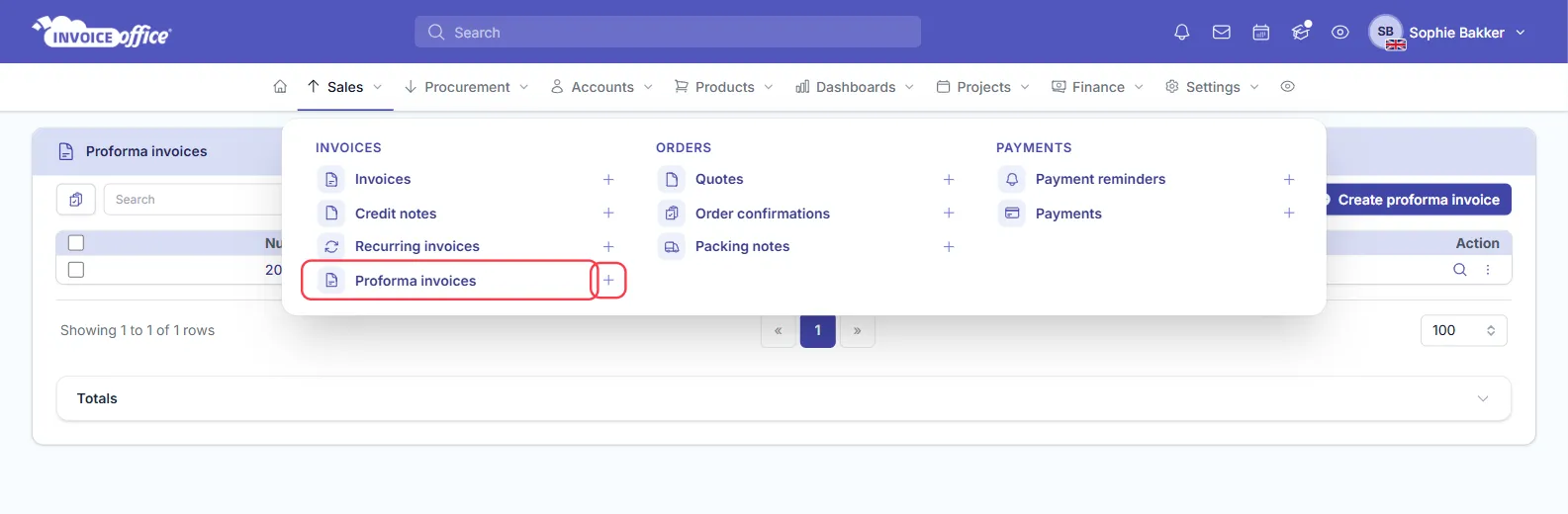Go to previous page with « button
Viewport: 1568px width, 514px height.
tap(779, 330)
